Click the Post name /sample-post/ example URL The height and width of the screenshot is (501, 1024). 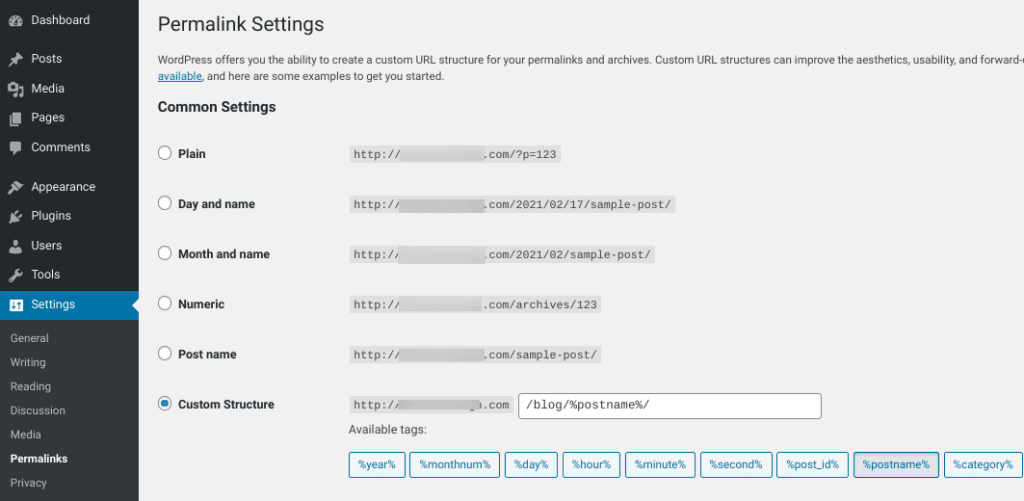(475, 355)
